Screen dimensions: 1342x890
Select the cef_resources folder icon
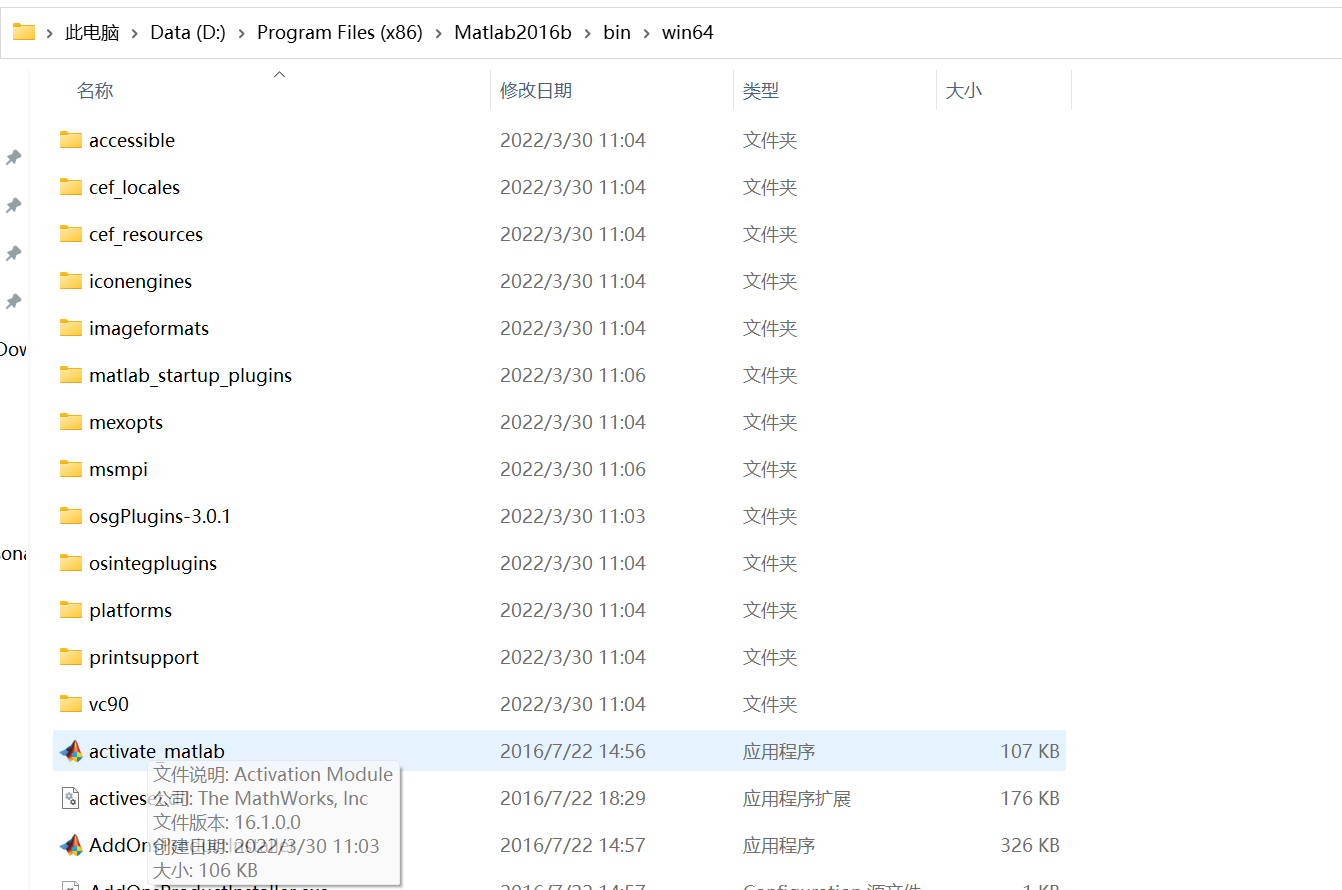(x=70, y=234)
